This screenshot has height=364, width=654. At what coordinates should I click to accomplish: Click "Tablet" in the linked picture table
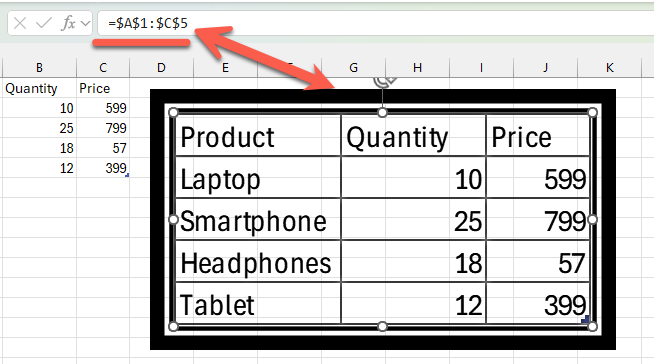[217, 305]
